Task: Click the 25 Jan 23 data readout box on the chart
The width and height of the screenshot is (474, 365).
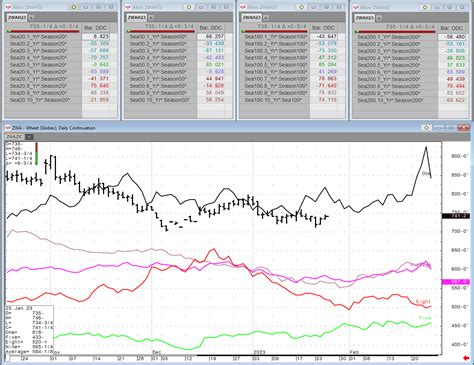Action: click(29, 329)
